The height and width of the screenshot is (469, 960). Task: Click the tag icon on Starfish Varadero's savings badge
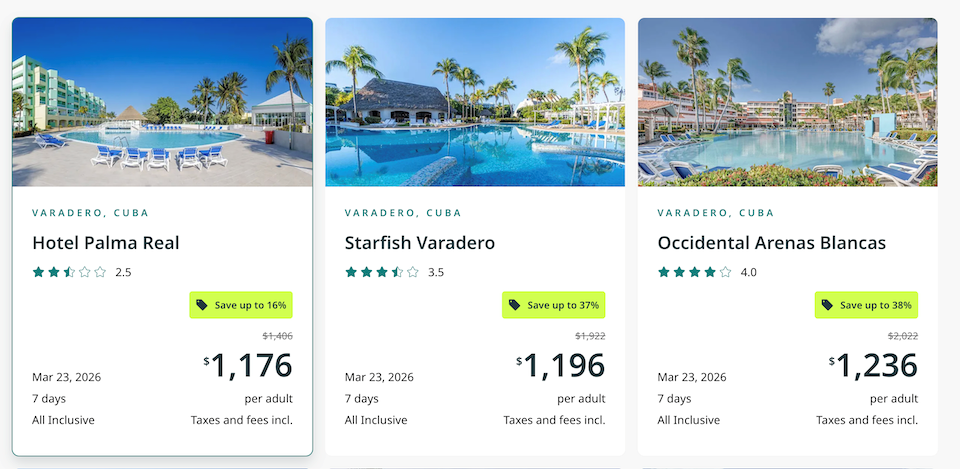(x=515, y=305)
